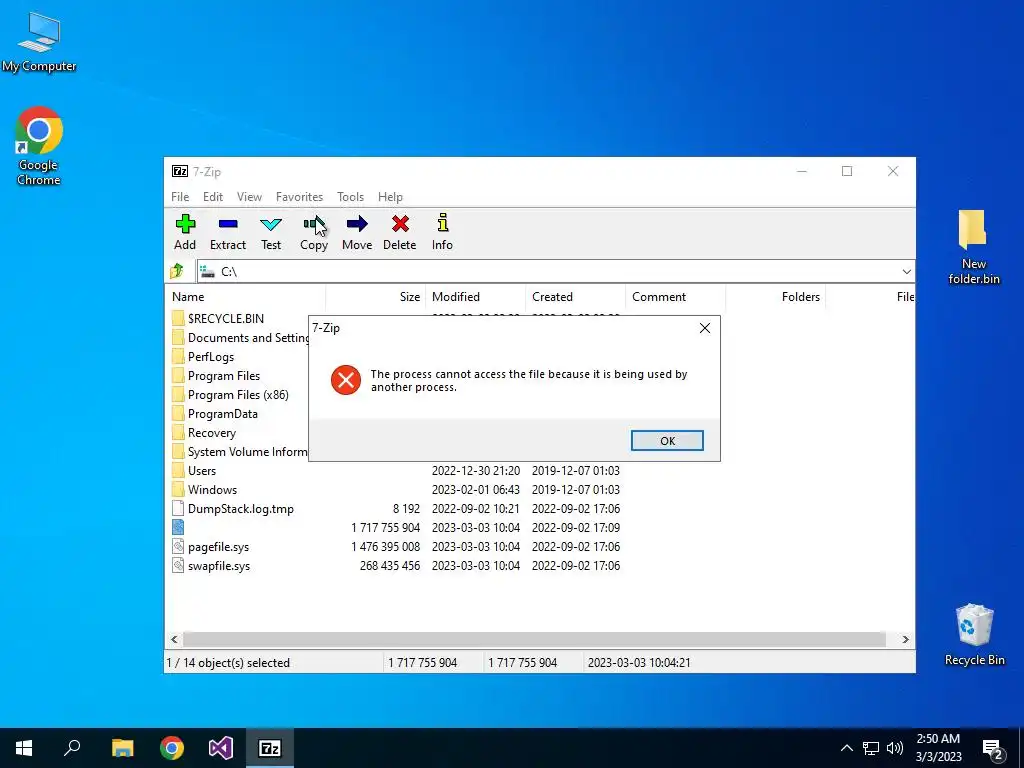Screen dimensions: 1024x768
Task: Click OK in error dialog
Action: (667, 441)
